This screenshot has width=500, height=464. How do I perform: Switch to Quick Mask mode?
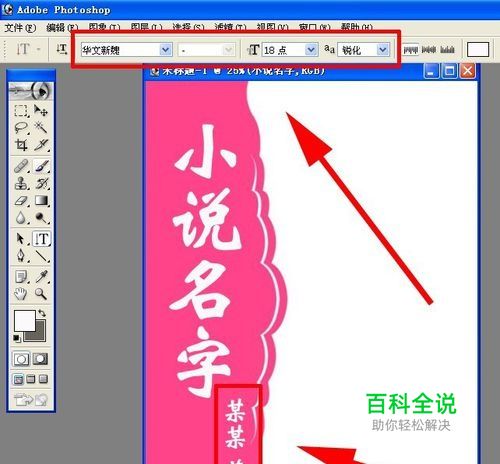(40, 359)
